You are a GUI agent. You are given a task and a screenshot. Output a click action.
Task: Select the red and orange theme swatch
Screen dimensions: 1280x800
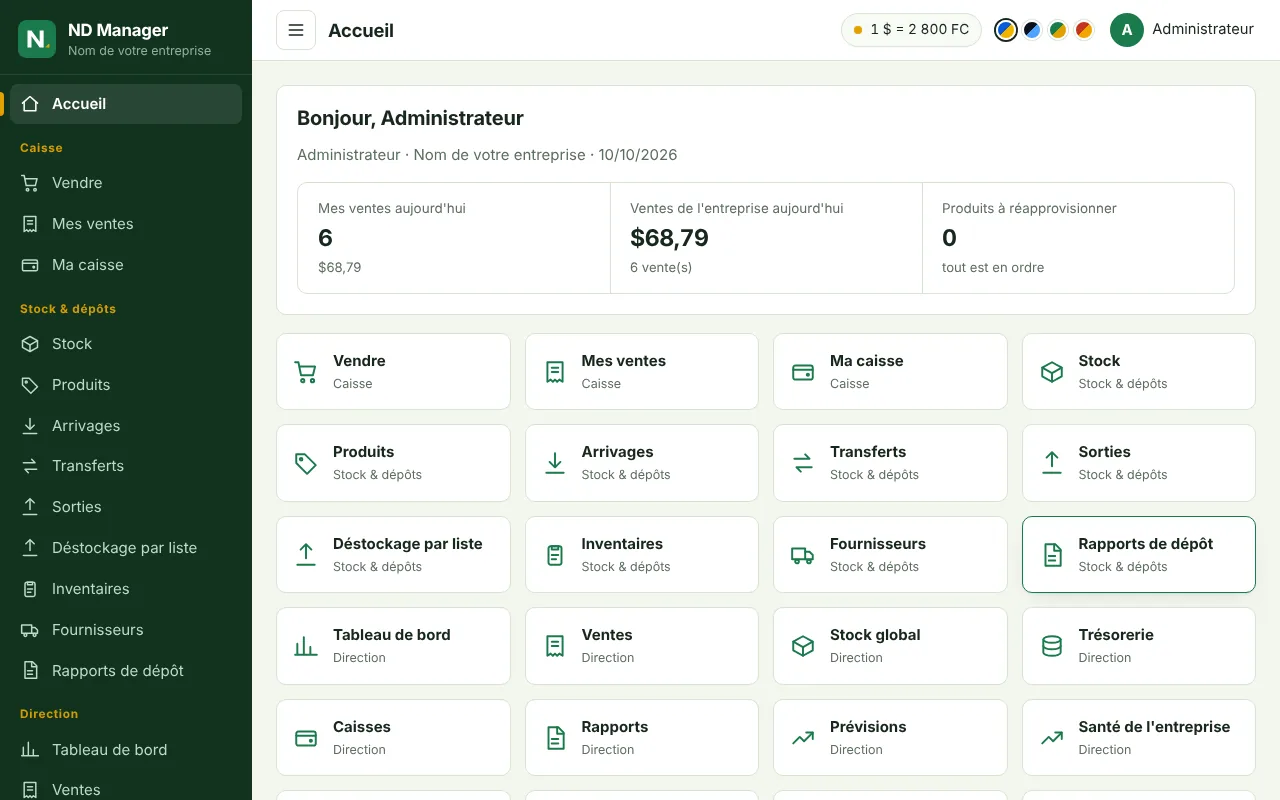tap(1084, 30)
